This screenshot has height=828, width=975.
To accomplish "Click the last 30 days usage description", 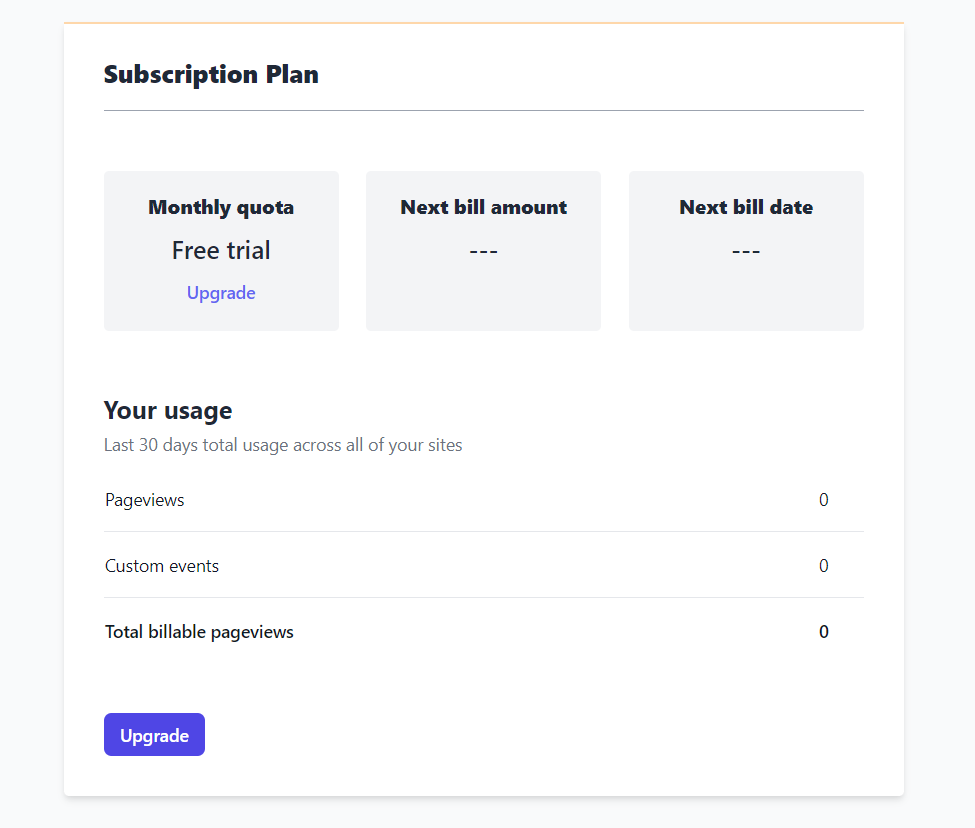I will click(283, 444).
